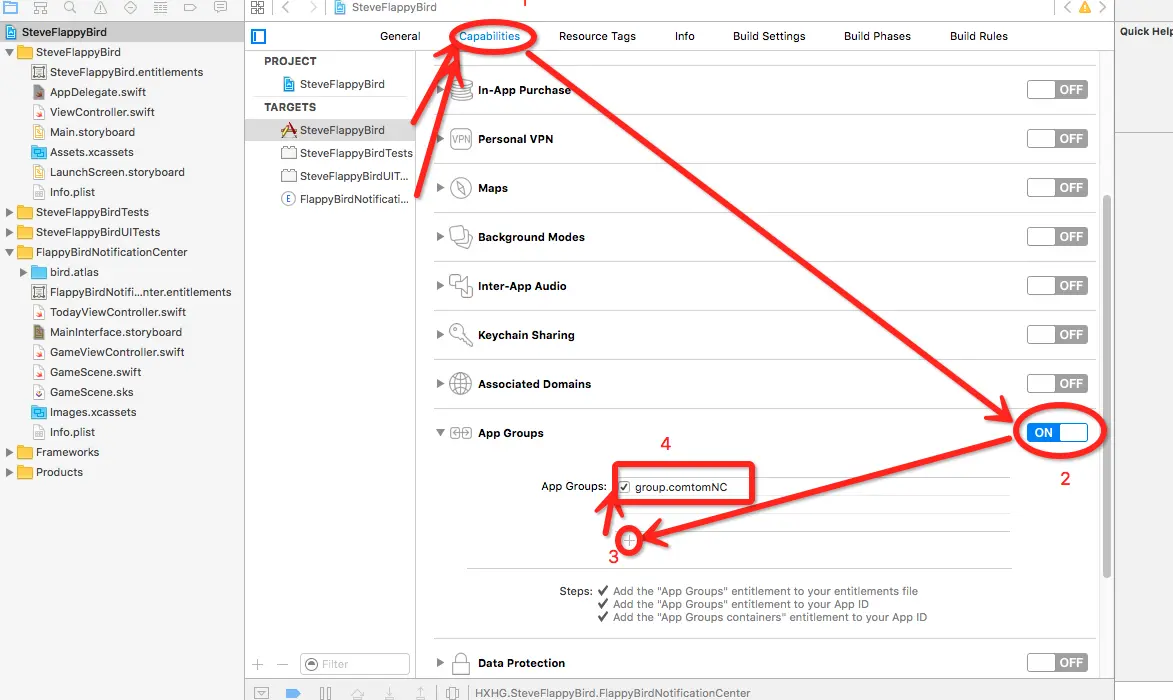This screenshot has width=1173, height=700.
Task: Click the pause execution icon
Action: point(325,693)
